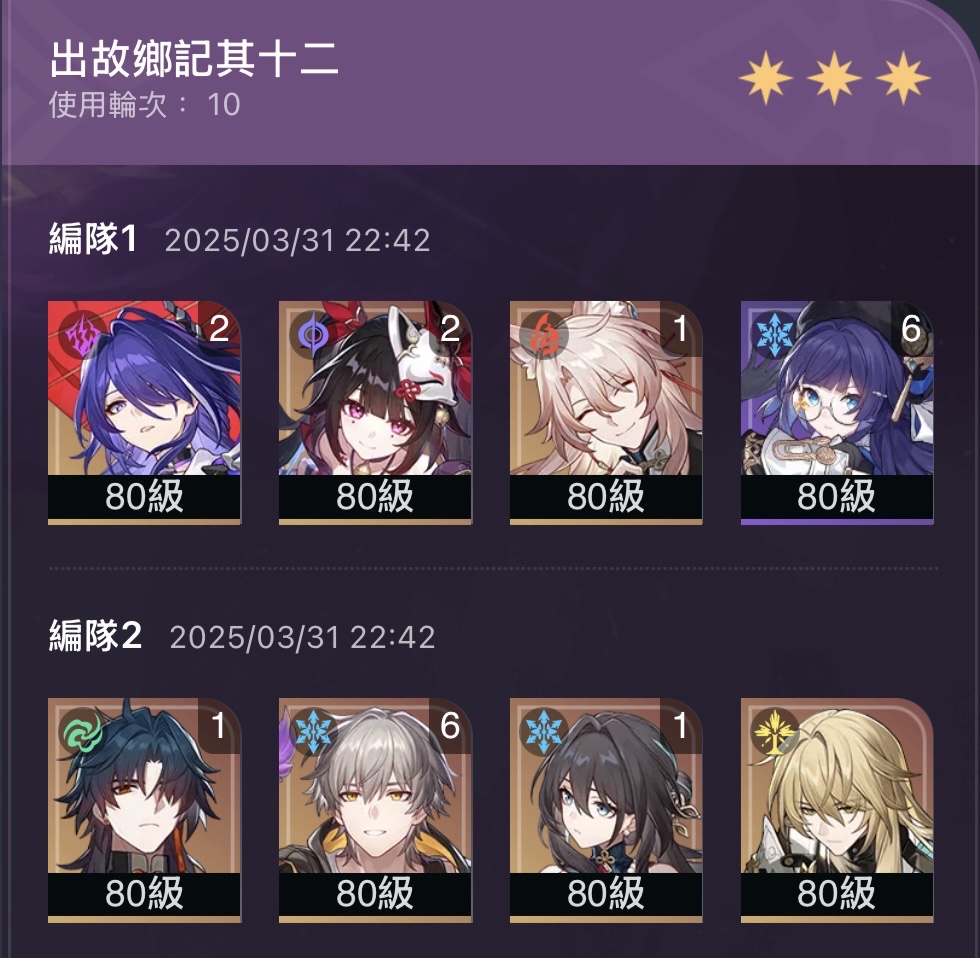This screenshot has height=958, width=980.
Task: Select the purple-haired Lightning character in Team 1
Action: [144, 412]
